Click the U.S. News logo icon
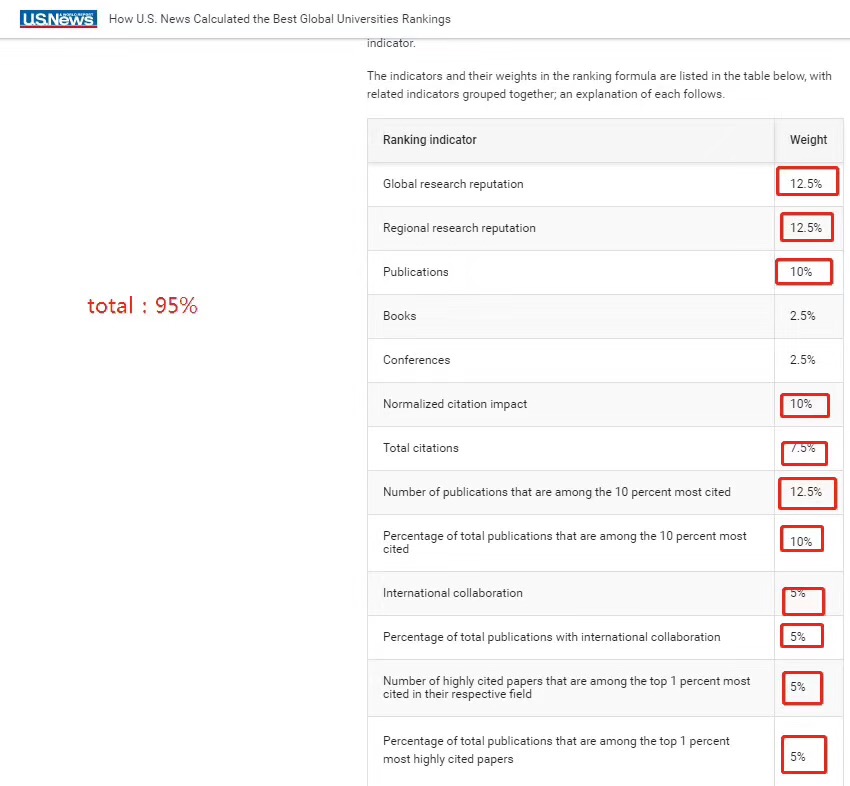Image resolution: width=850 pixels, height=786 pixels. pos(59,19)
